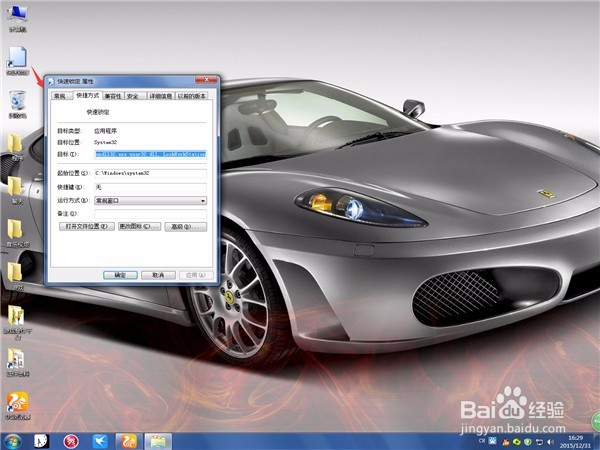Select the 快速锁定 shortcut icon on desktop
The height and width of the screenshot is (450, 600).
[x=17, y=60]
